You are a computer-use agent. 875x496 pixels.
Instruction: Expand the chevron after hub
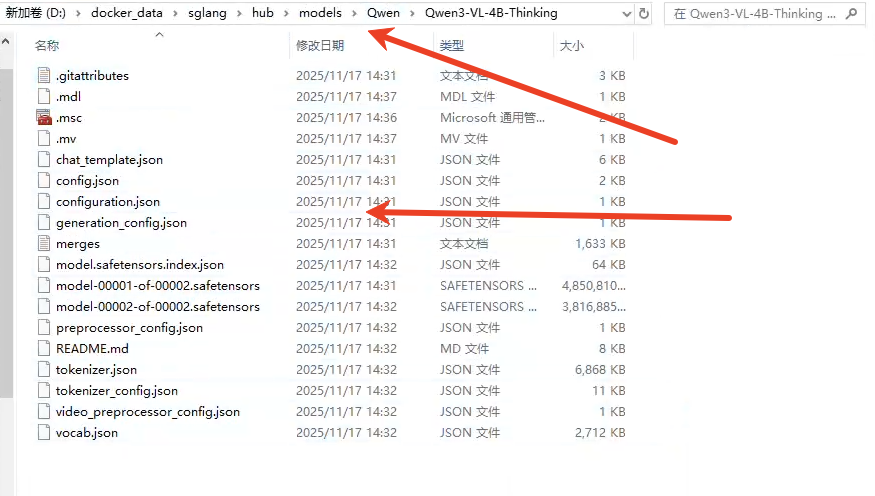[x=286, y=13]
